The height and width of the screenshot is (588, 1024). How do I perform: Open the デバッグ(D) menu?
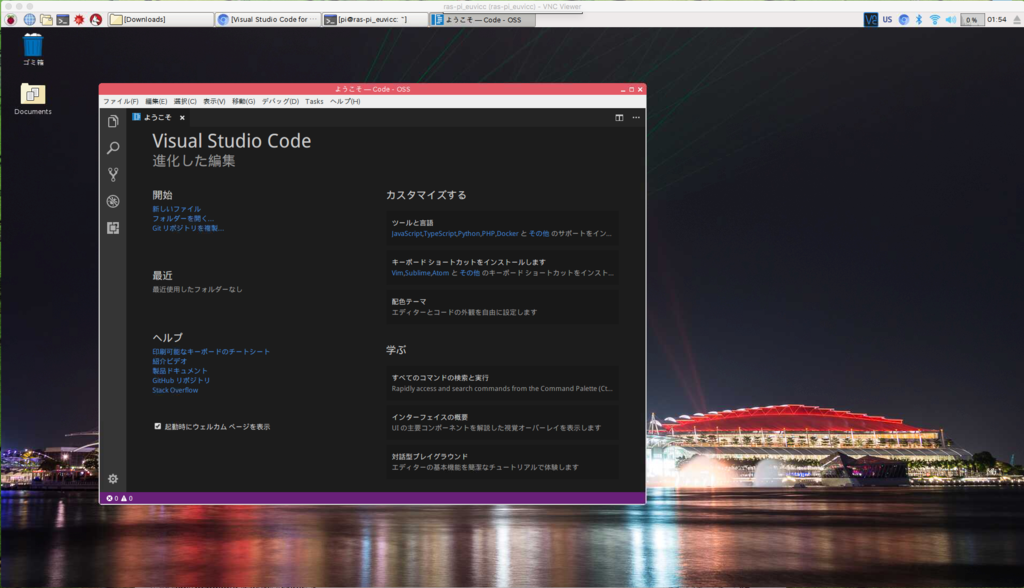(280, 101)
